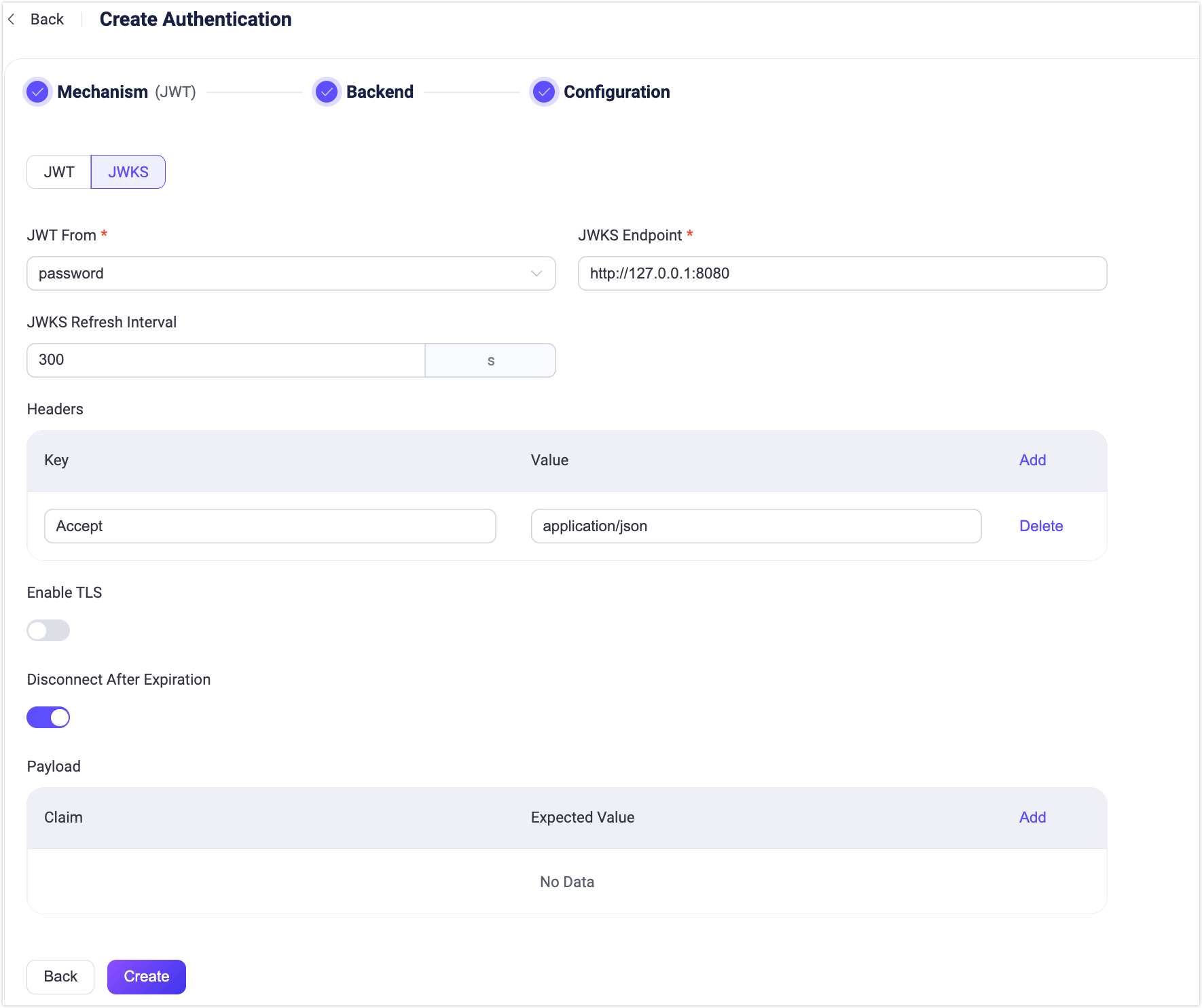The image size is (1202, 1008).
Task: Click the JWT From dropdown chevron arrow
Action: 536,273
